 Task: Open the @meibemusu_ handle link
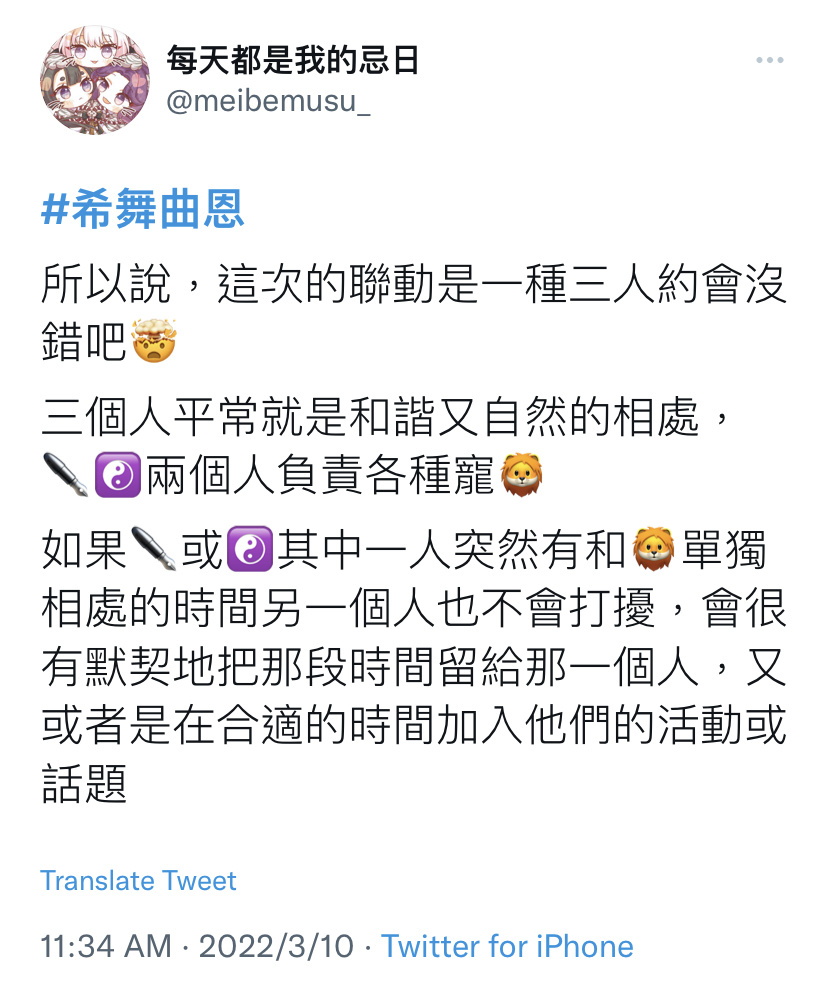tap(268, 101)
